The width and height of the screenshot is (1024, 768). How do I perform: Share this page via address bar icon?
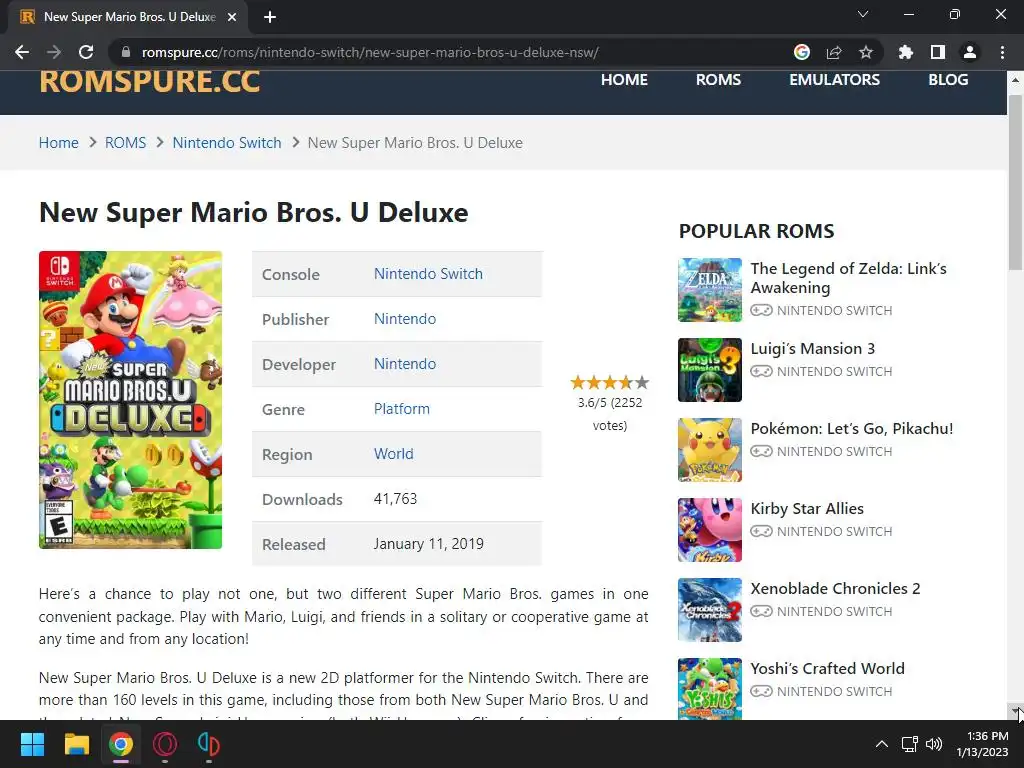coord(834,52)
